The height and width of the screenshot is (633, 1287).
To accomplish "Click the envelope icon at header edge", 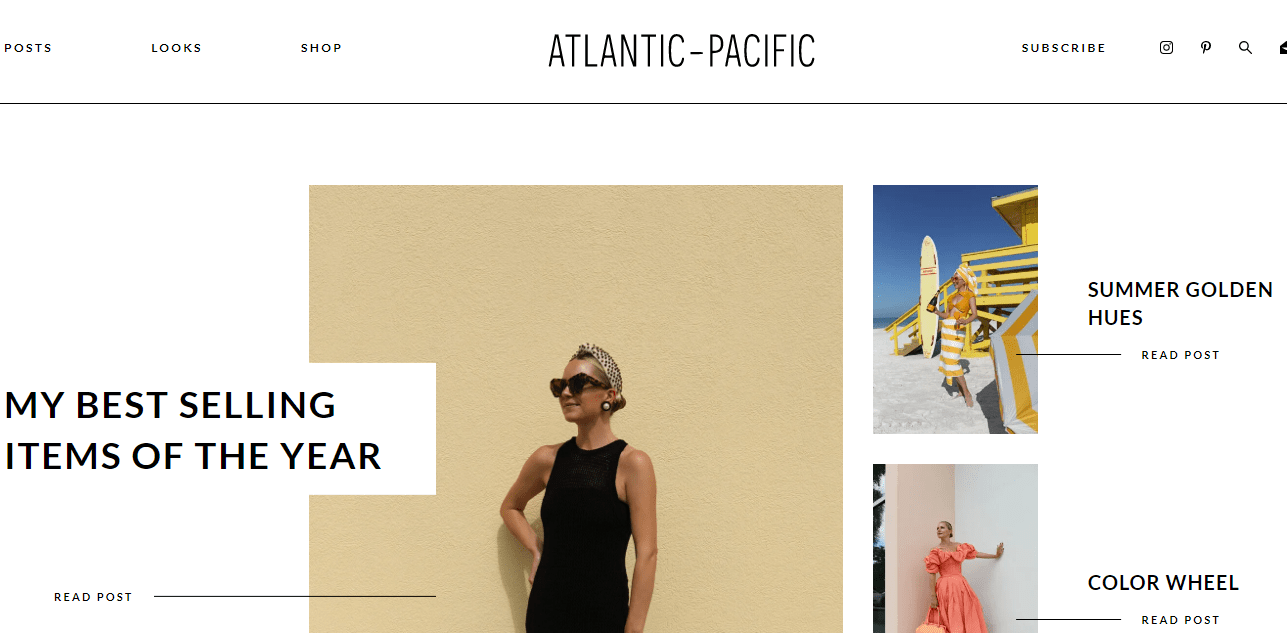I will point(1283,47).
